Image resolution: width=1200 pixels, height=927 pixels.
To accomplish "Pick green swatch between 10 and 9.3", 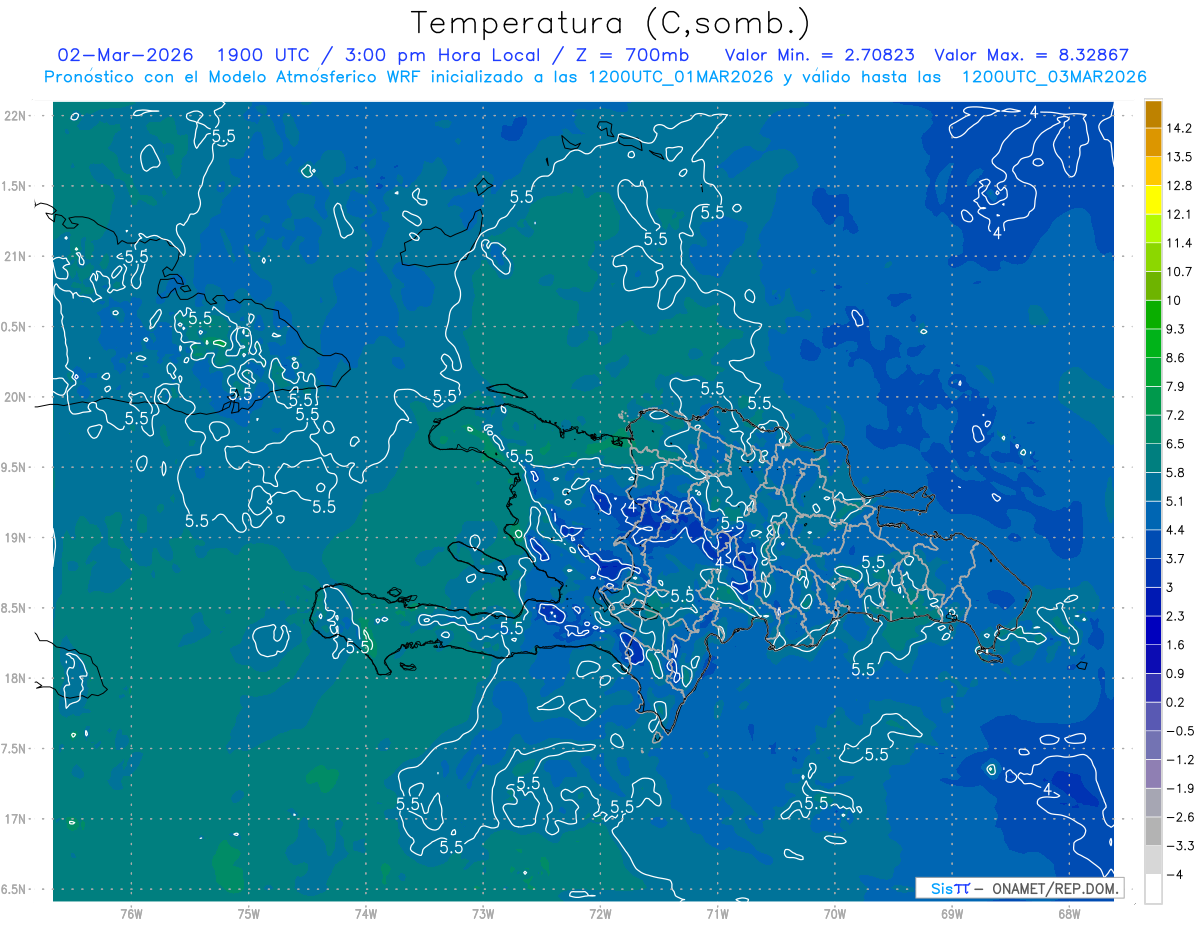I will (x=1153, y=315).
